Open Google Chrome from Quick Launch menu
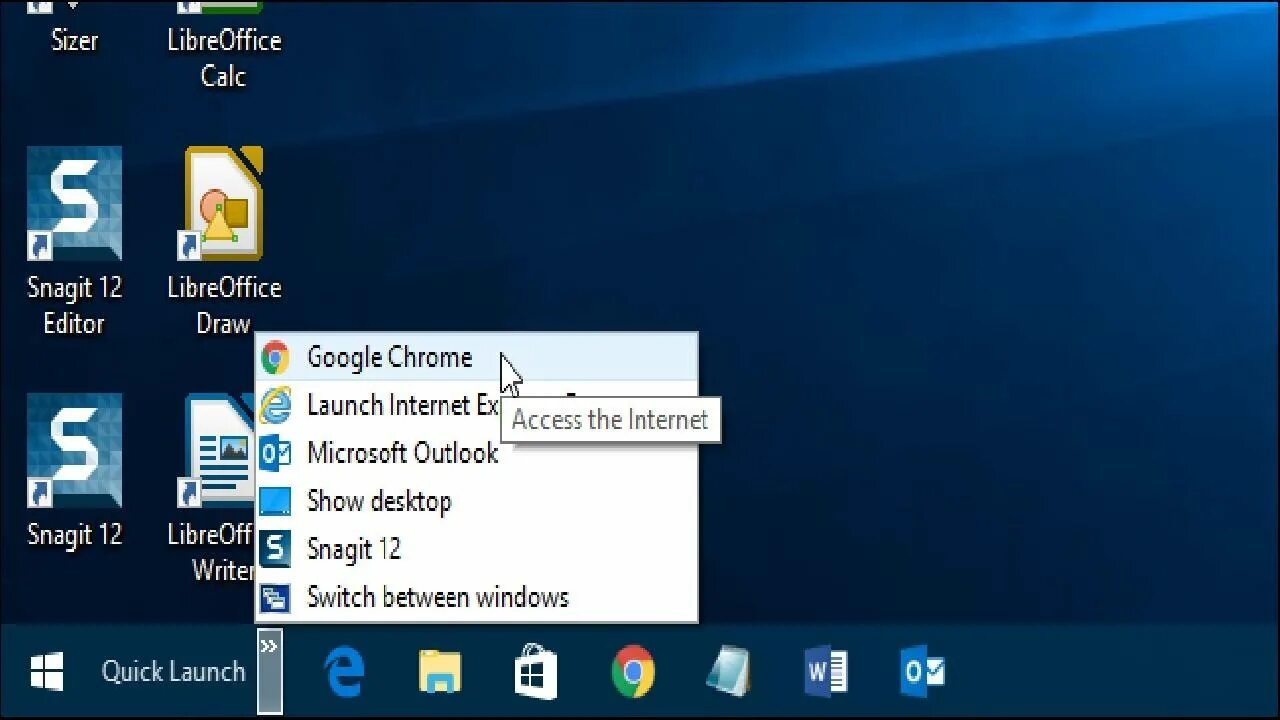 click(x=477, y=357)
